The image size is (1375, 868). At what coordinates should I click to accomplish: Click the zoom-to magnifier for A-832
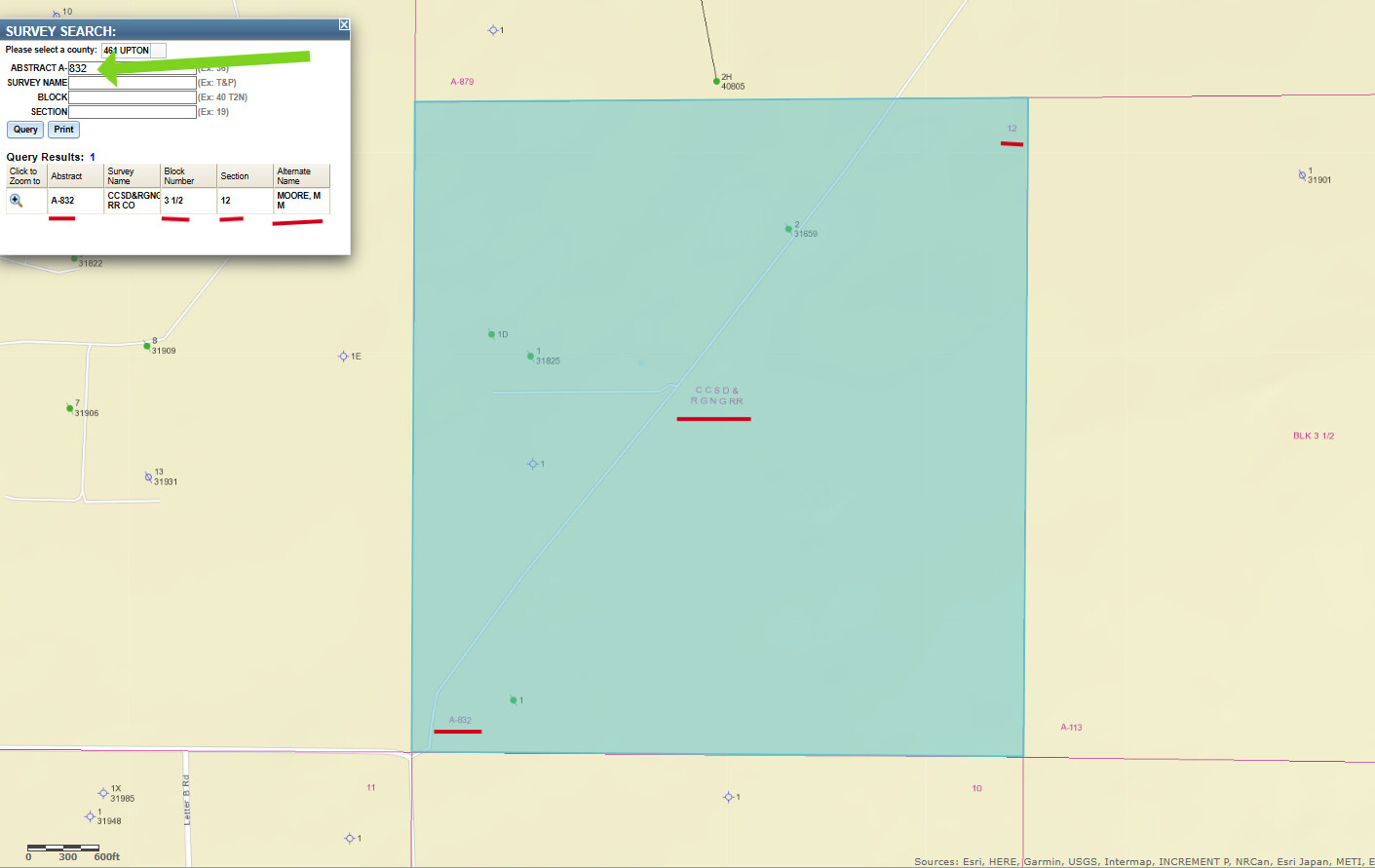16,201
